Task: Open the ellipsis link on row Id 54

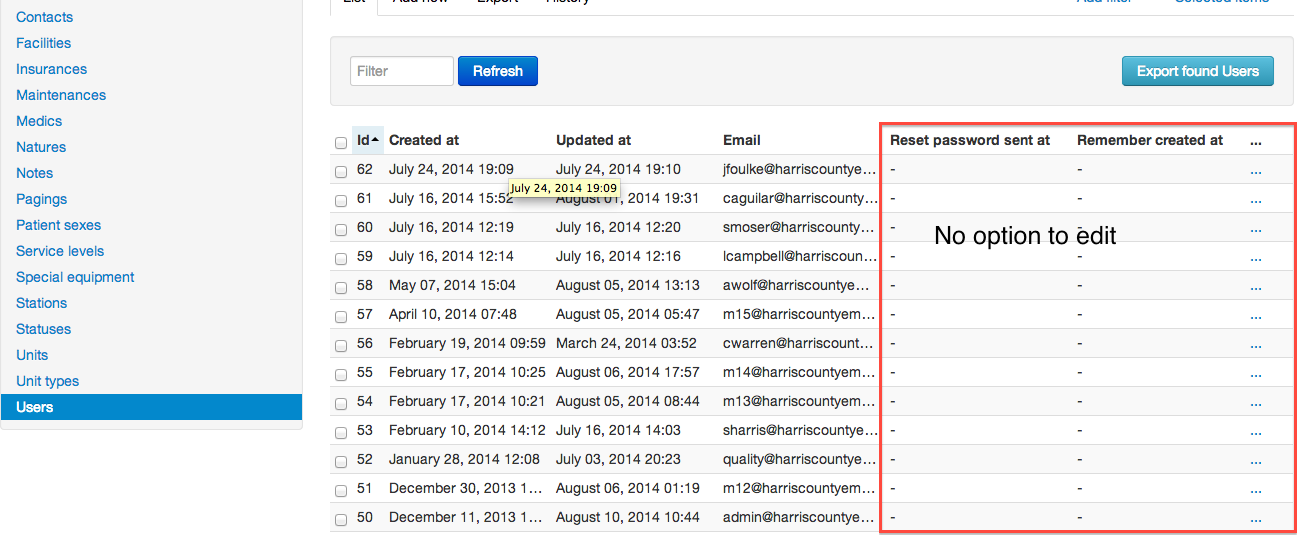Action: [1256, 402]
